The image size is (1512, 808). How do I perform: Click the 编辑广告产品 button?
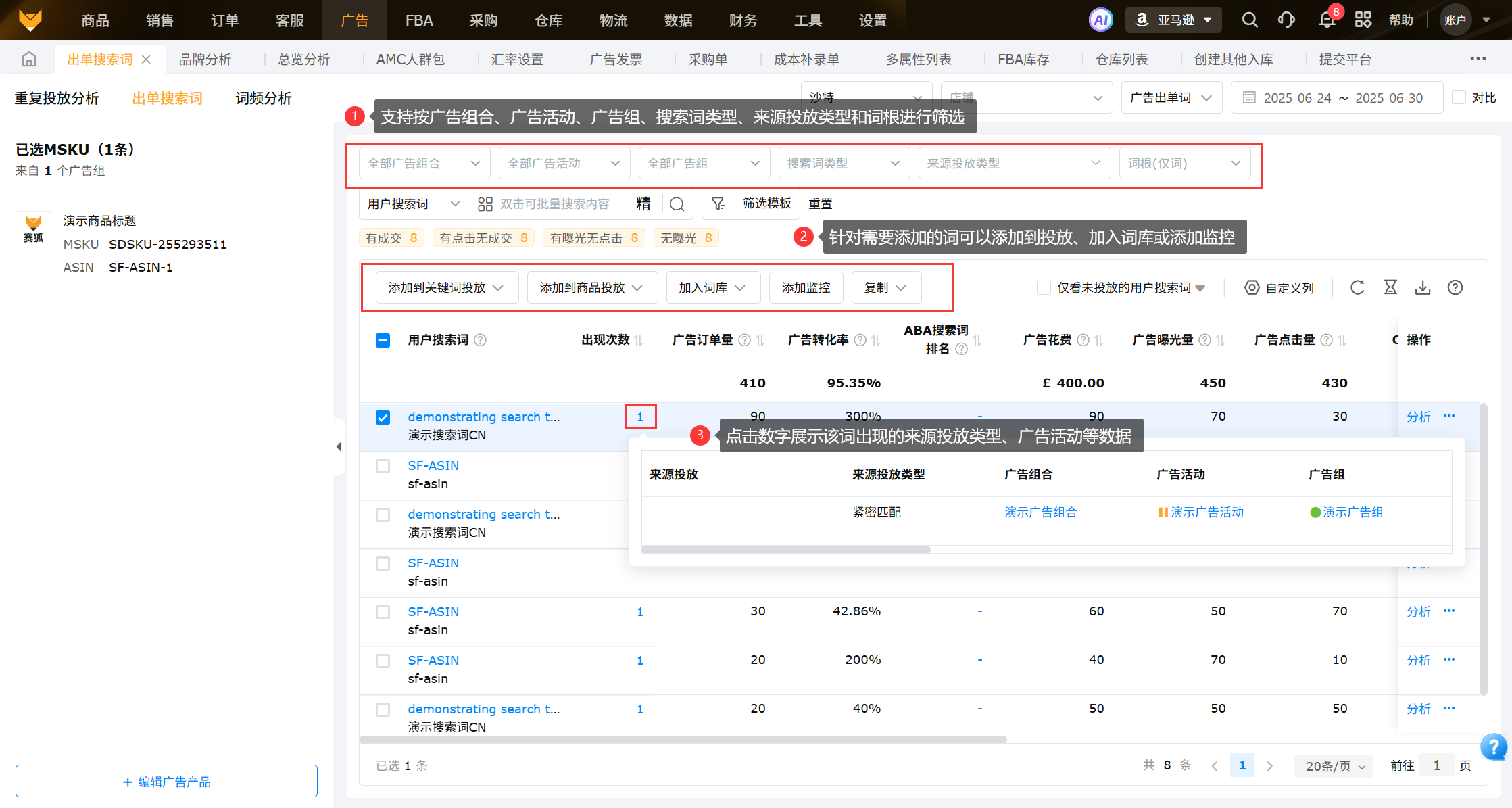pos(166,782)
